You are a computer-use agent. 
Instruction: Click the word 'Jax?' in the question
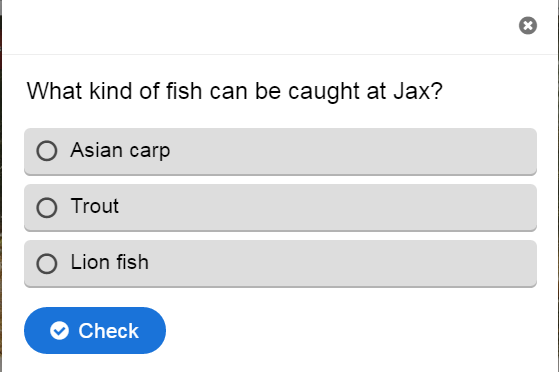(418, 91)
